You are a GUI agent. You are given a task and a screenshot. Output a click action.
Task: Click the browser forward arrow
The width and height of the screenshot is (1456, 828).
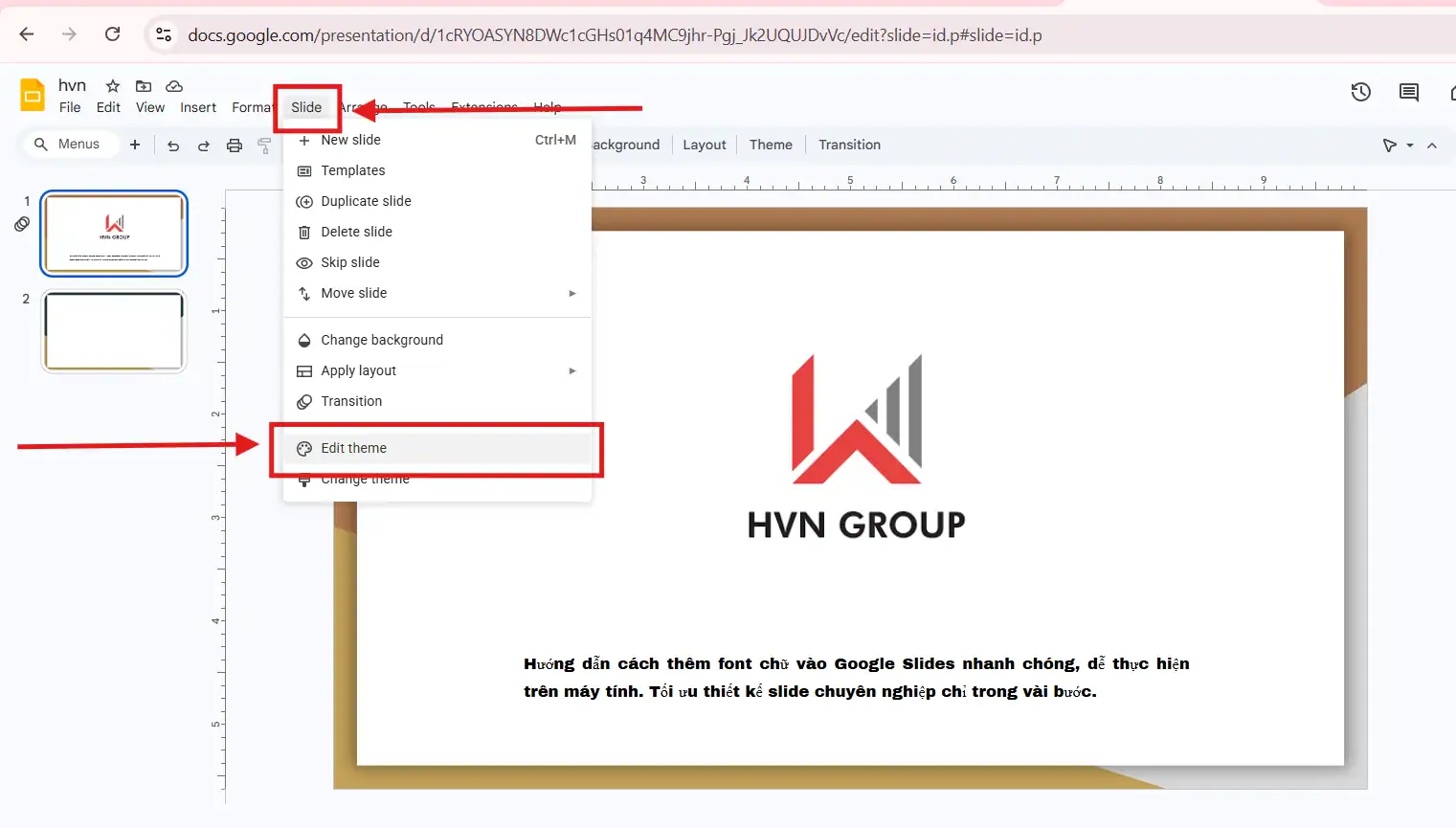[x=69, y=34]
